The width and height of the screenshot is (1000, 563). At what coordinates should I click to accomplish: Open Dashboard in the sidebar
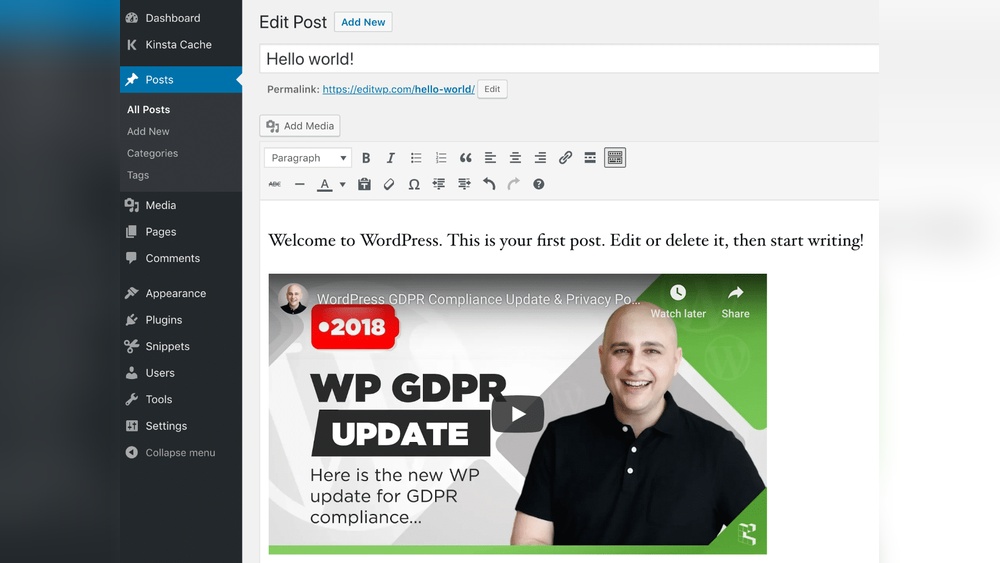point(180,18)
